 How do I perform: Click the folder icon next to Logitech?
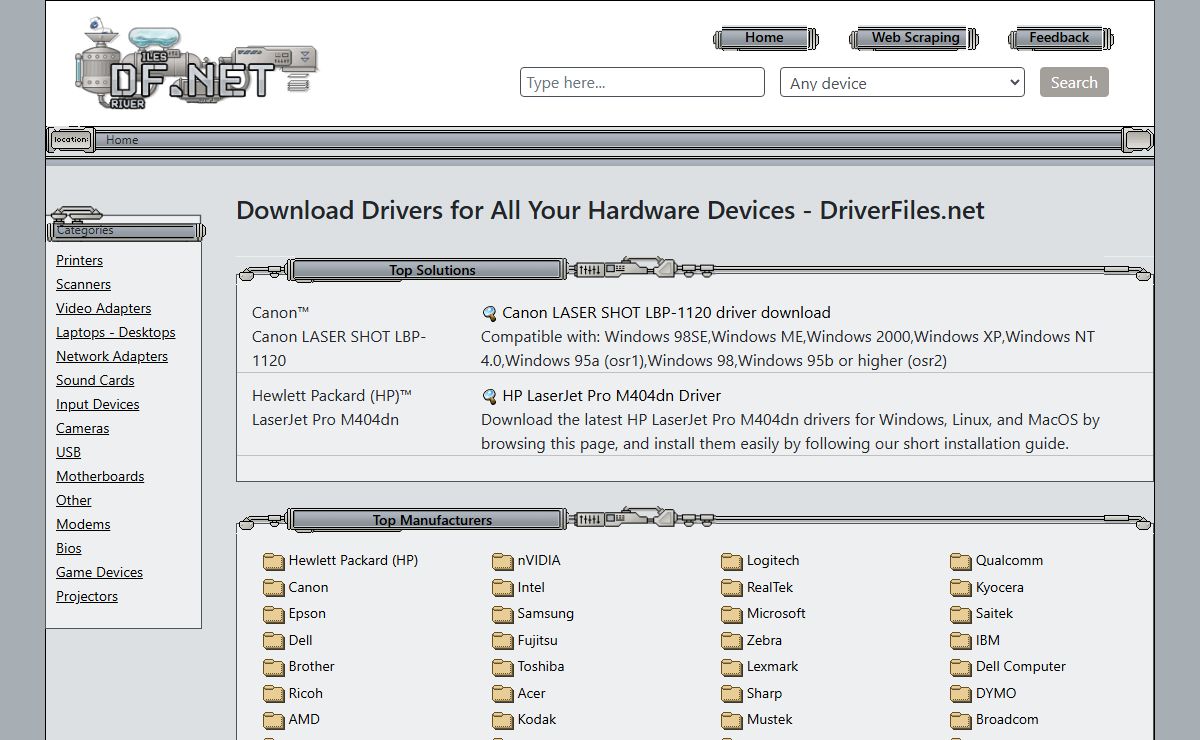click(732, 561)
